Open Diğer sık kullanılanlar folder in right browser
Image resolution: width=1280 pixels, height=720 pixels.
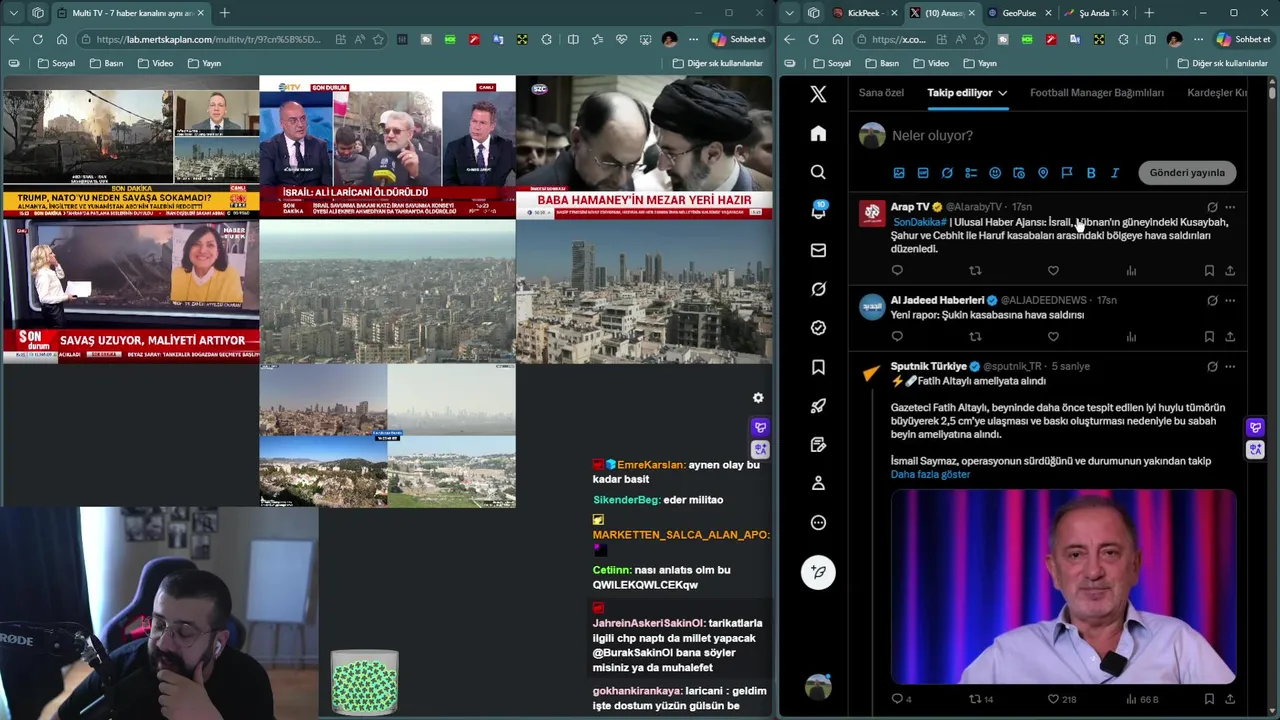click(1223, 63)
